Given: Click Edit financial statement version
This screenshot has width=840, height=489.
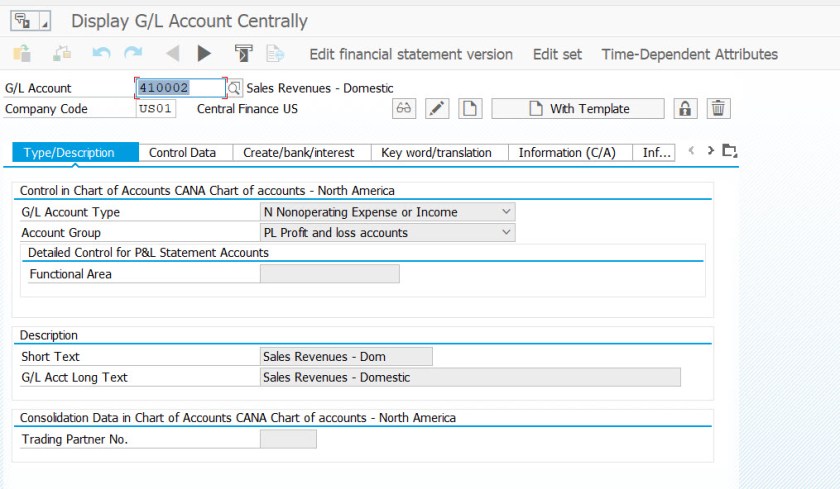Looking at the screenshot, I should (x=411, y=54).
